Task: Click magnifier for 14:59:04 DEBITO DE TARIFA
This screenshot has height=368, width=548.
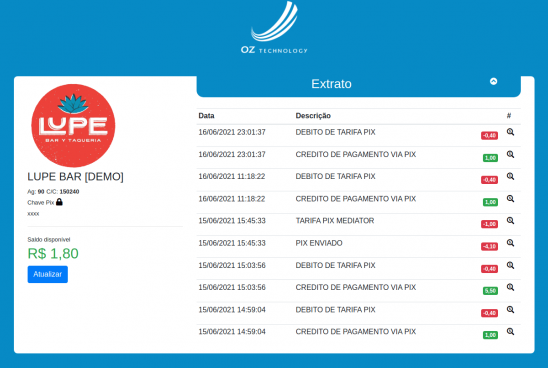Action: 510,310
